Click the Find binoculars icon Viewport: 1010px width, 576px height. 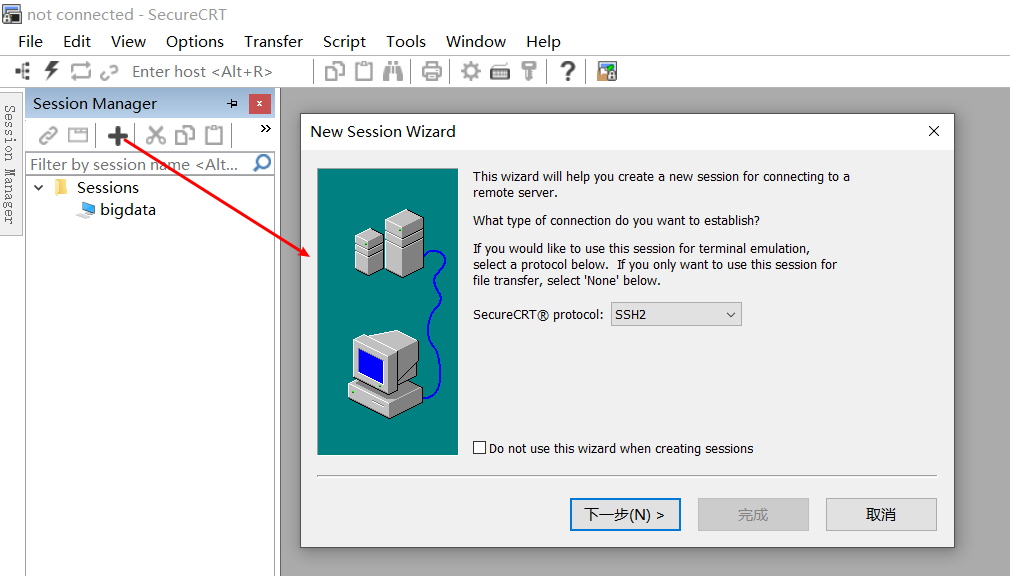tap(393, 71)
